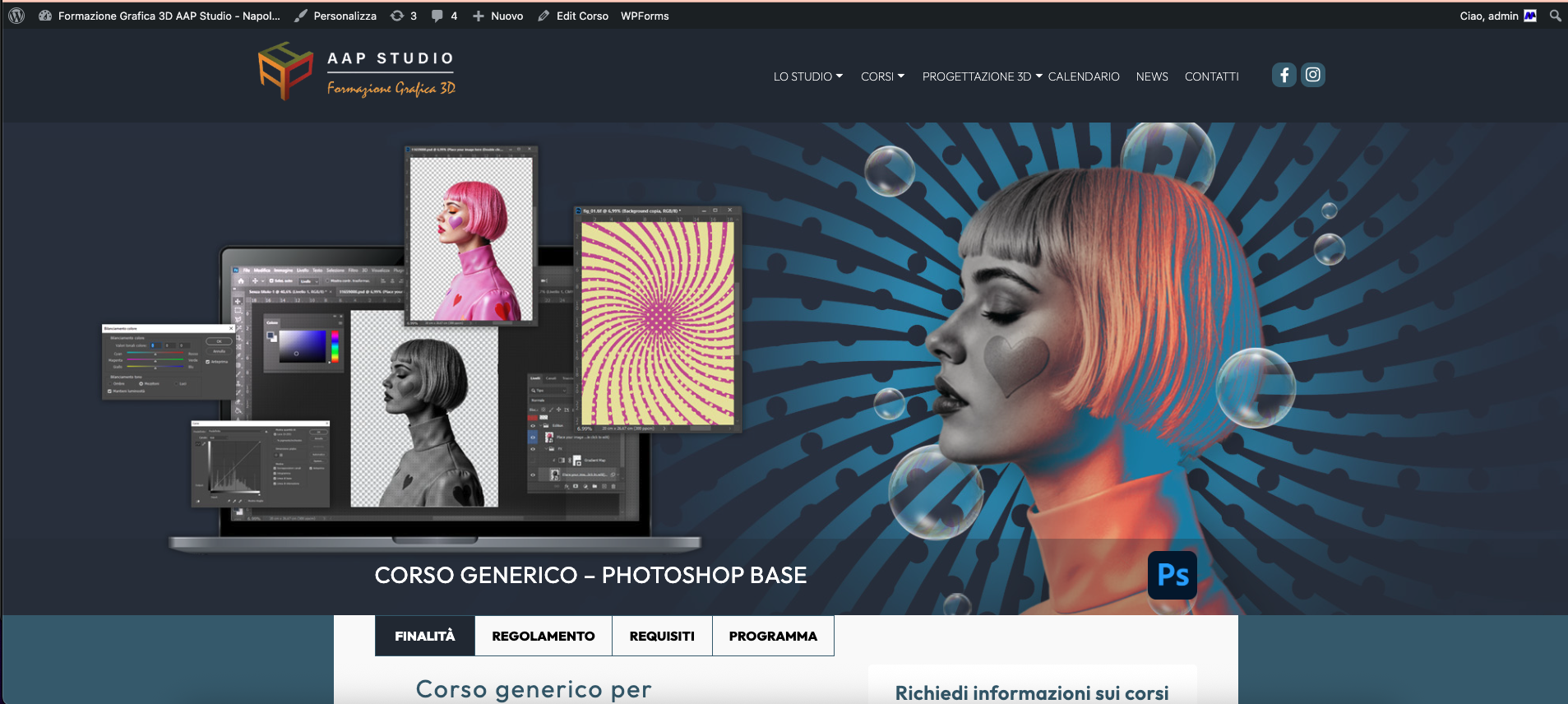The height and width of the screenshot is (704, 1568).
Task: Open the WPForms admin menu
Action: coord(645,16)
